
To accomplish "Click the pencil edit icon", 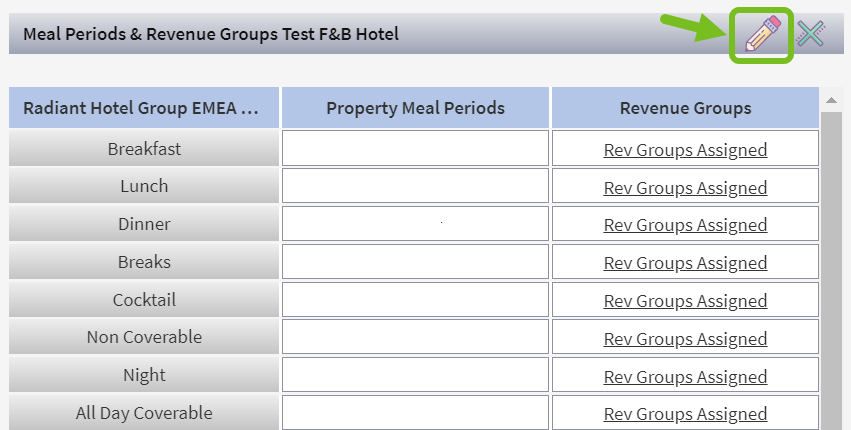I will point(761,35).
